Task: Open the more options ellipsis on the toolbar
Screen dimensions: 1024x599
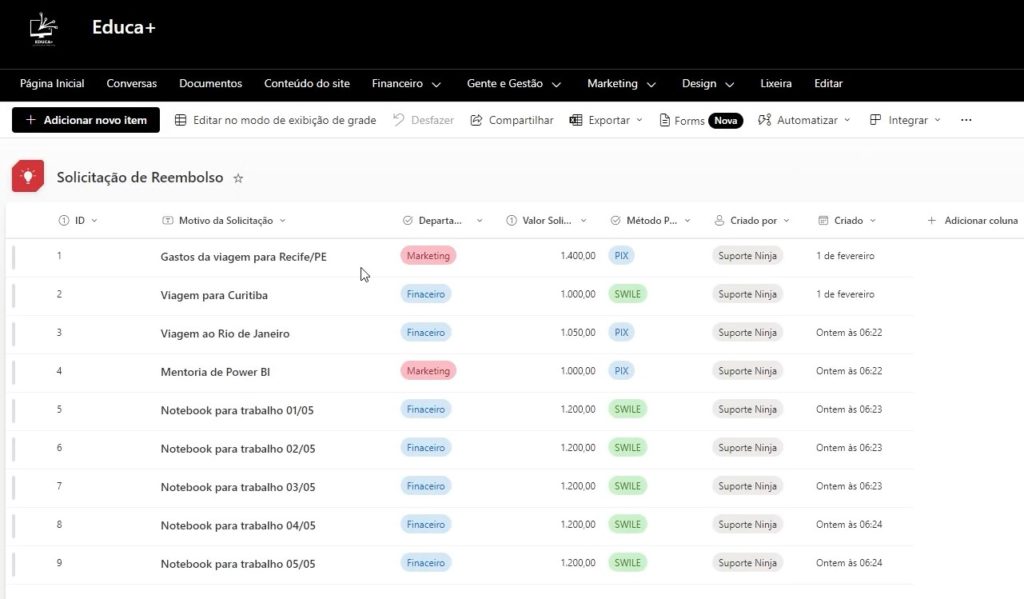Action: coord(966,119)
